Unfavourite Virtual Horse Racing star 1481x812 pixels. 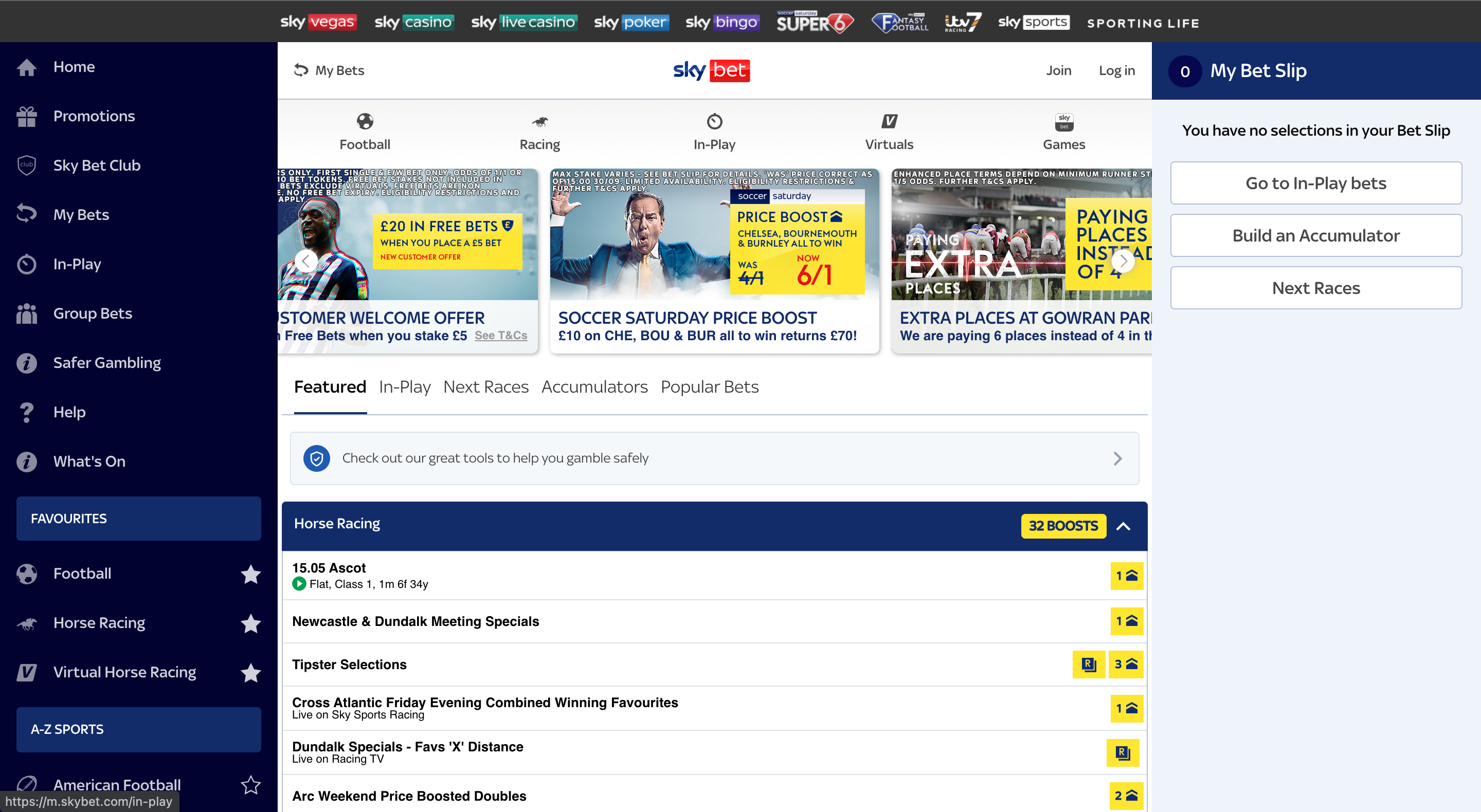(250, 673)
